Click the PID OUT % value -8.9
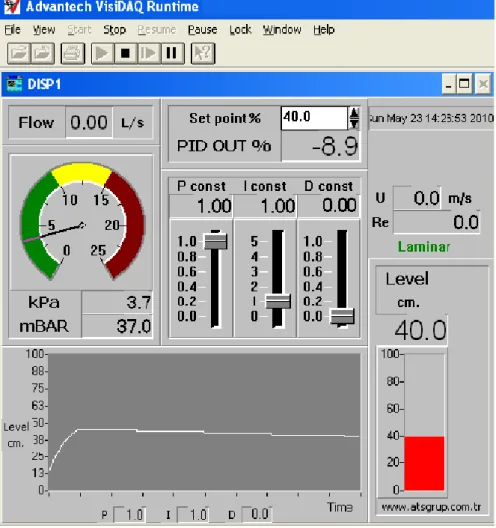 321,146
